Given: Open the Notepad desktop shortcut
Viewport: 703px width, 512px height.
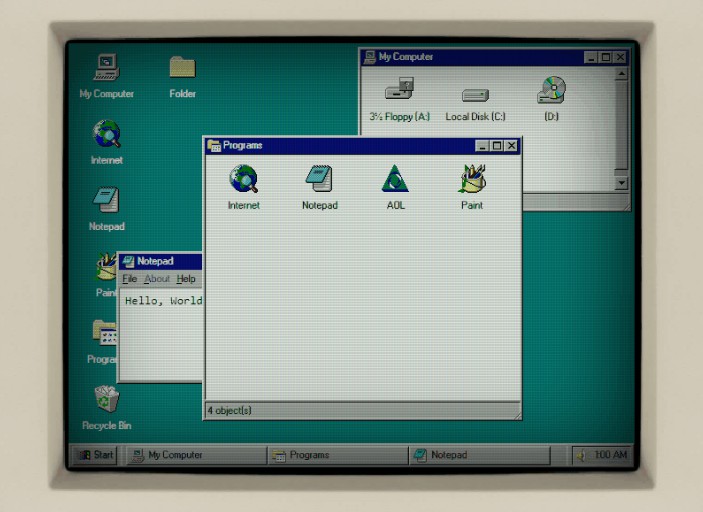Looking at the screenshot, I should point(107,201).
